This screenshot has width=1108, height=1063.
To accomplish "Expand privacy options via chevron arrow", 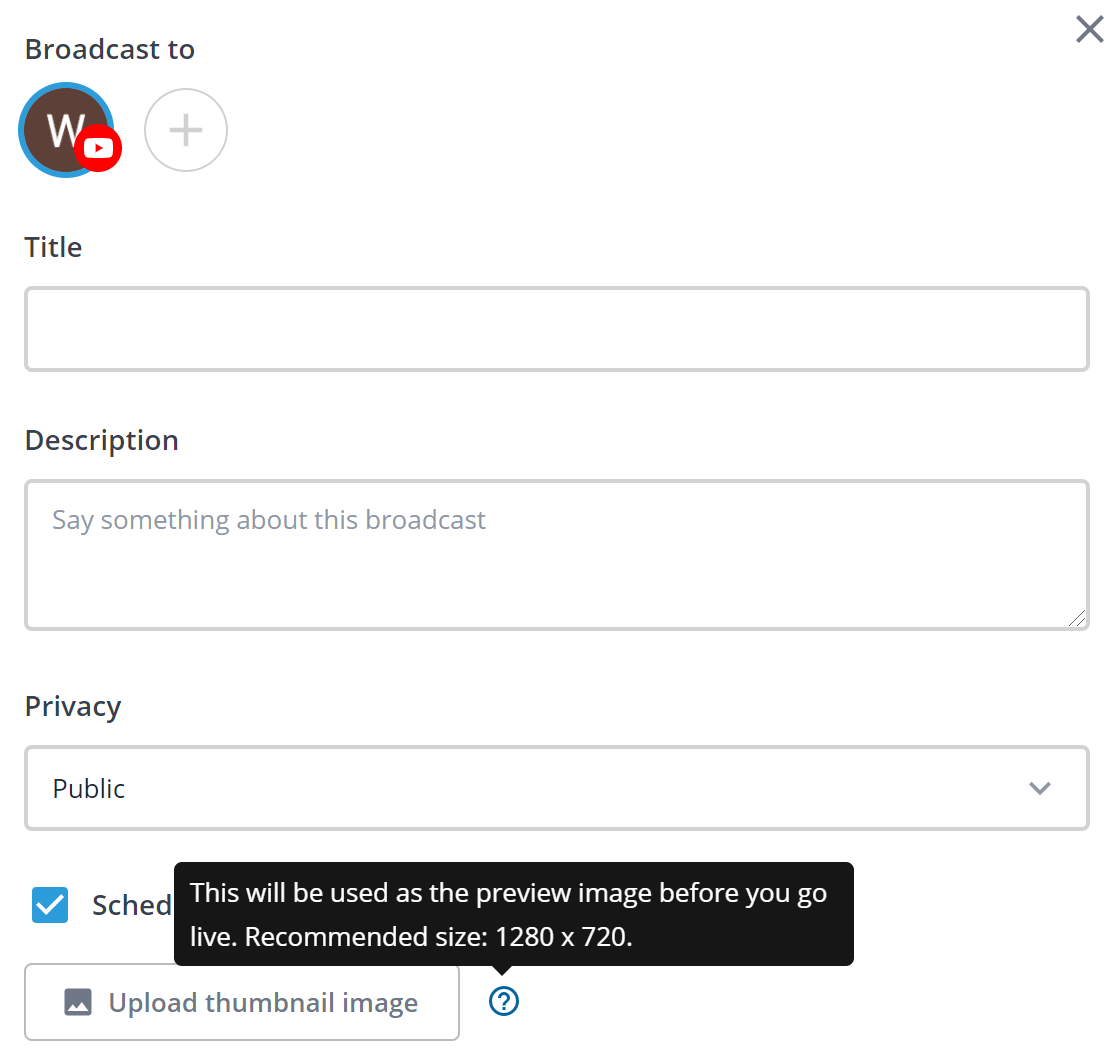I will click(1039, 788).
